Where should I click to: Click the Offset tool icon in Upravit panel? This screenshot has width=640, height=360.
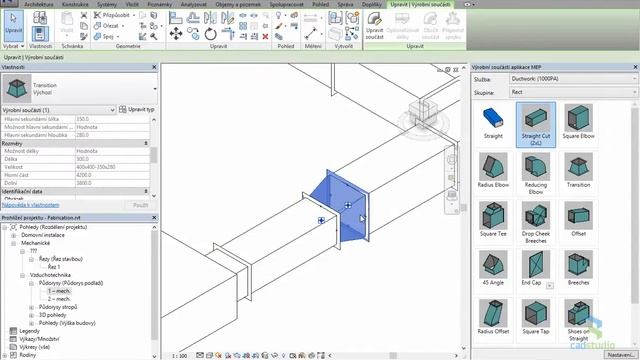pyautogui.click(x=193, y=18)
